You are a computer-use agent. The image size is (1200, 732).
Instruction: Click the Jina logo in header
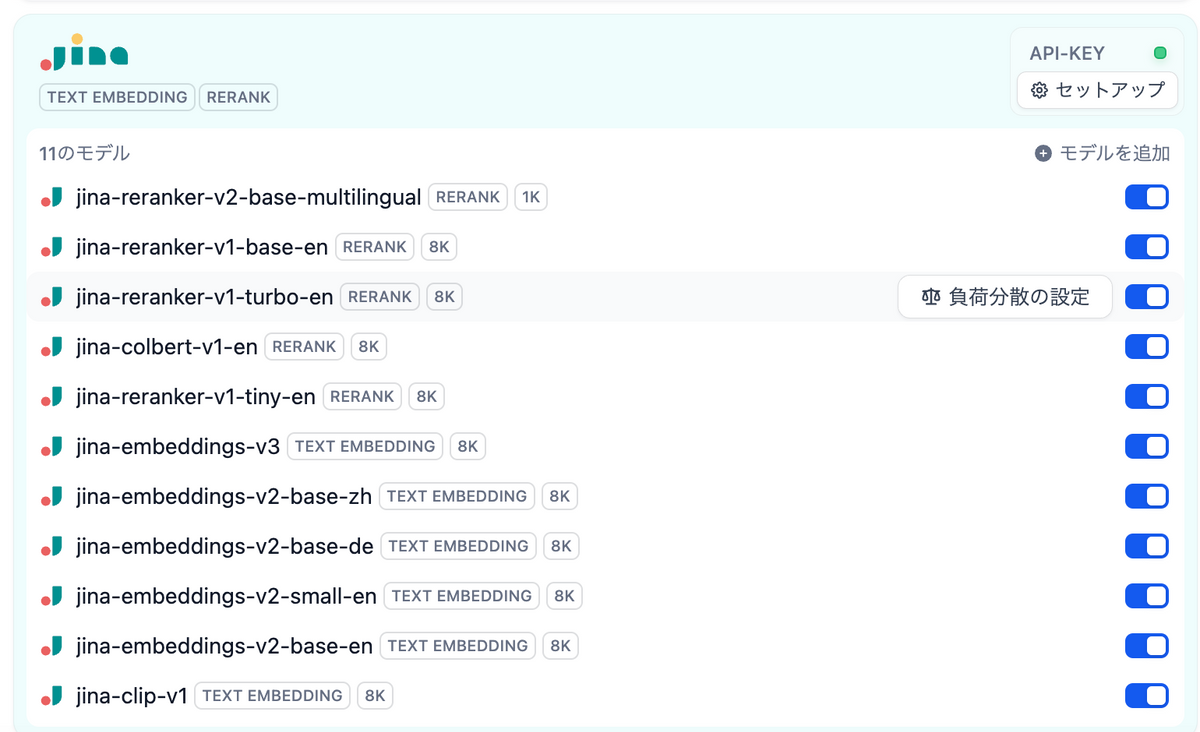tap(84, 53)
